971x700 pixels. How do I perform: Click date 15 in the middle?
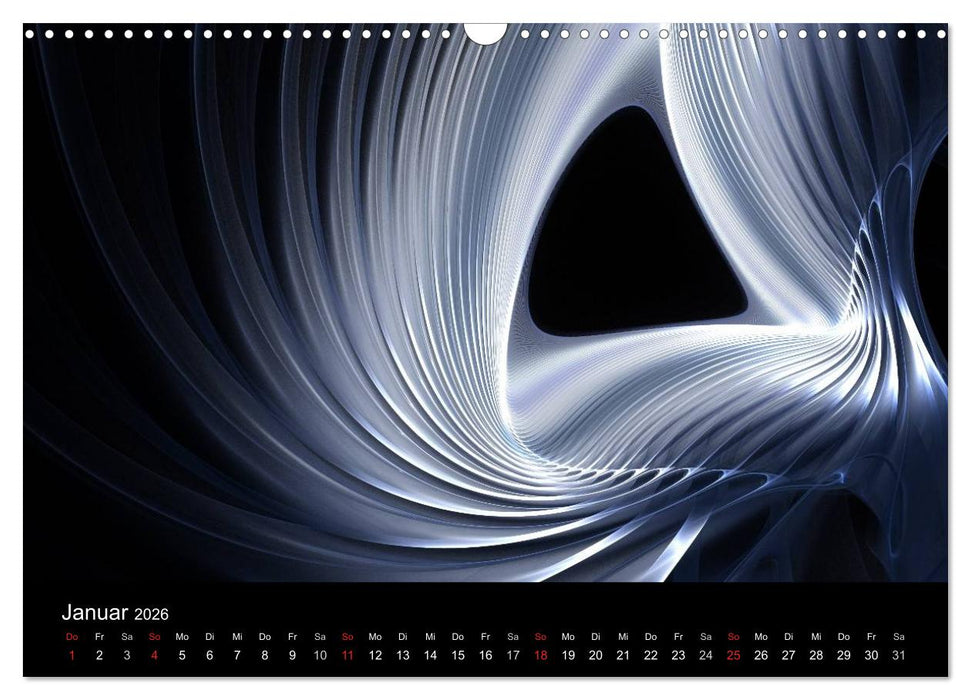coord(459,652)
